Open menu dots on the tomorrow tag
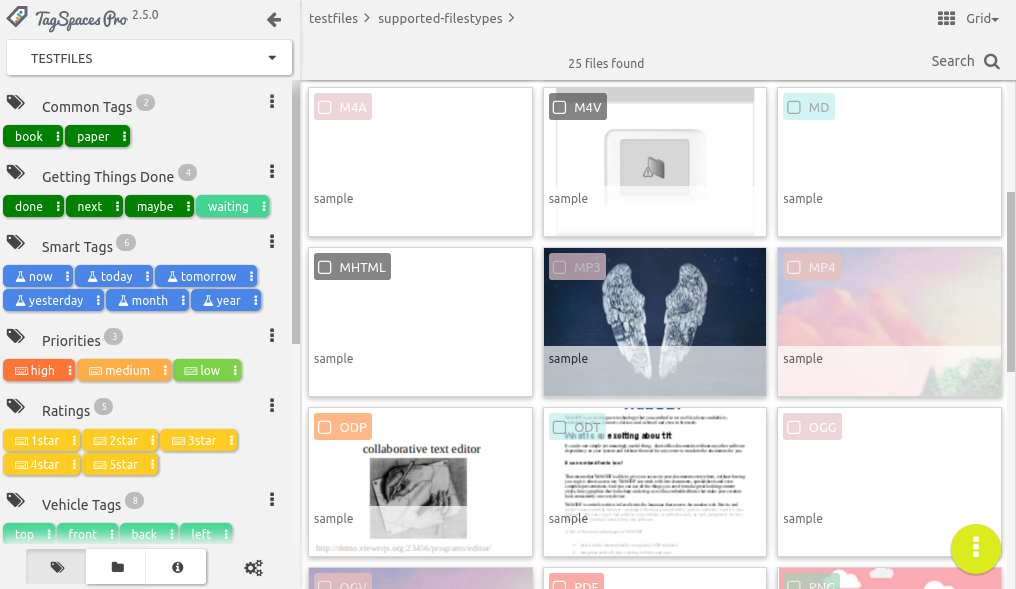This screenshot has height=589, width=1016. (251, 276)
